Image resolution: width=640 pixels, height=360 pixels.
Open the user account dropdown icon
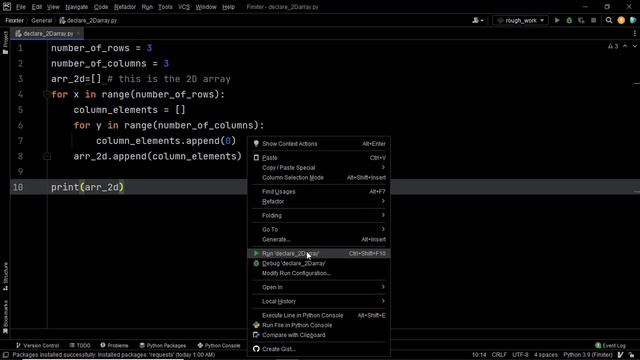point(478,20)
